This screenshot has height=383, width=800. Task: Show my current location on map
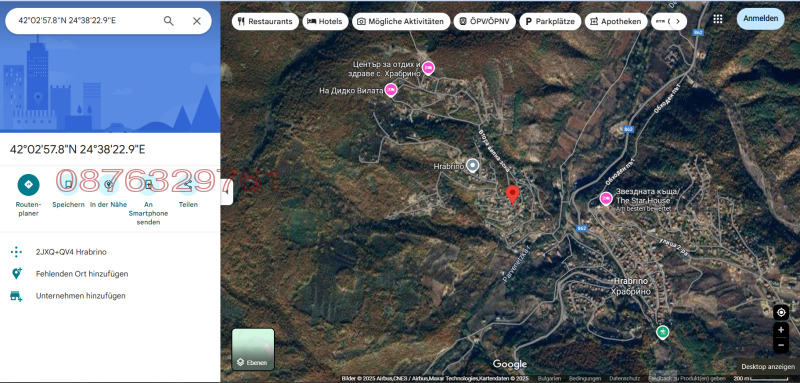click(781, 312)
